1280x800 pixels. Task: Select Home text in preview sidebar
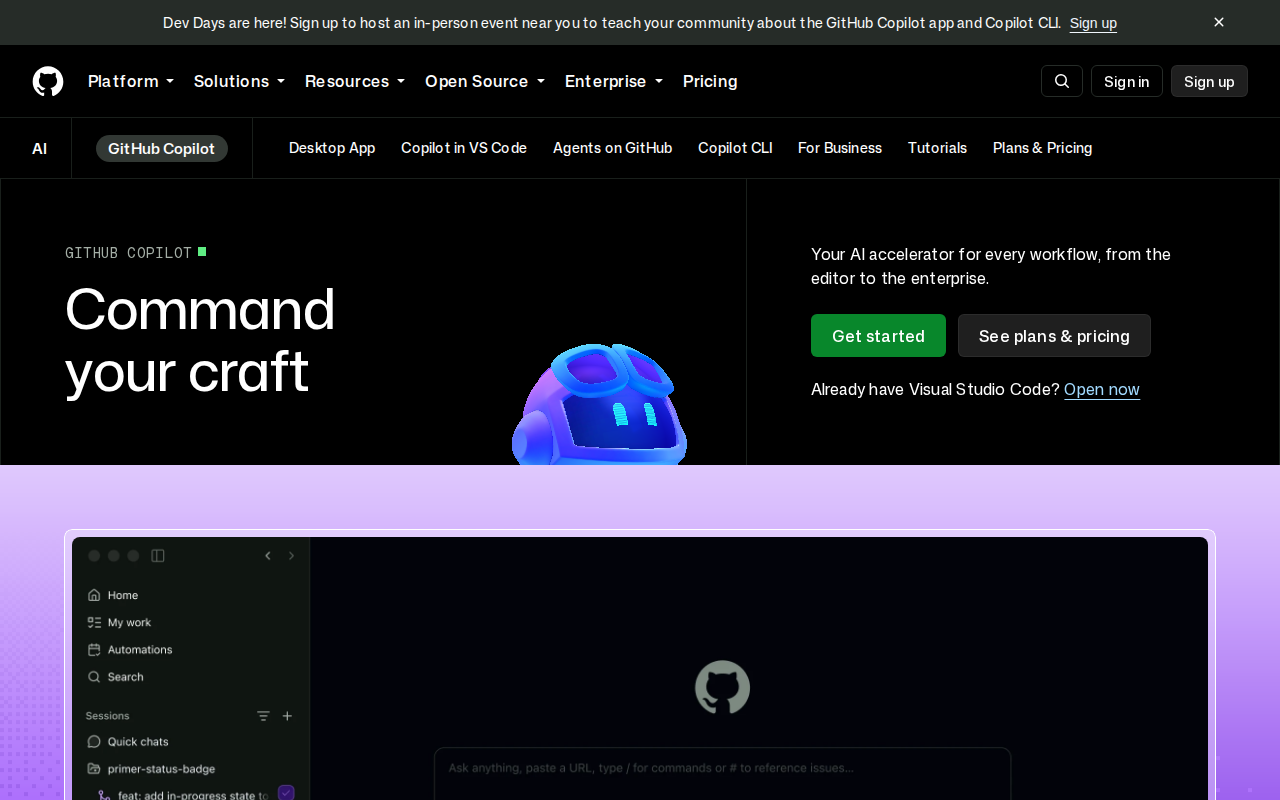[123, 595]
